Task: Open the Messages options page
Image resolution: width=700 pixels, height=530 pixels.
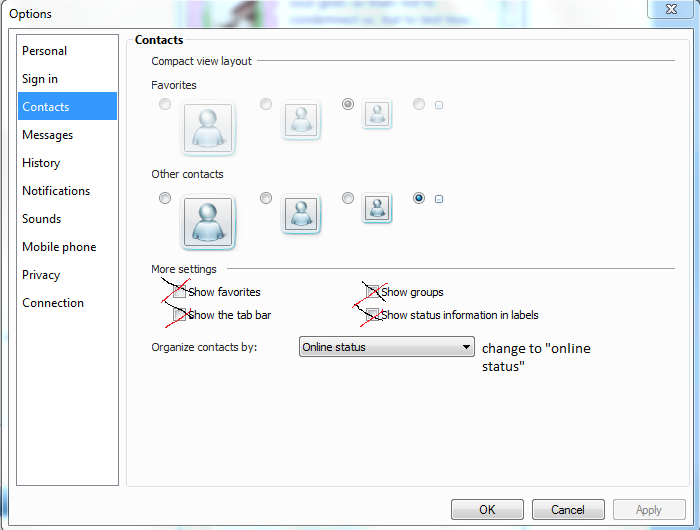Action: point(67,135)
